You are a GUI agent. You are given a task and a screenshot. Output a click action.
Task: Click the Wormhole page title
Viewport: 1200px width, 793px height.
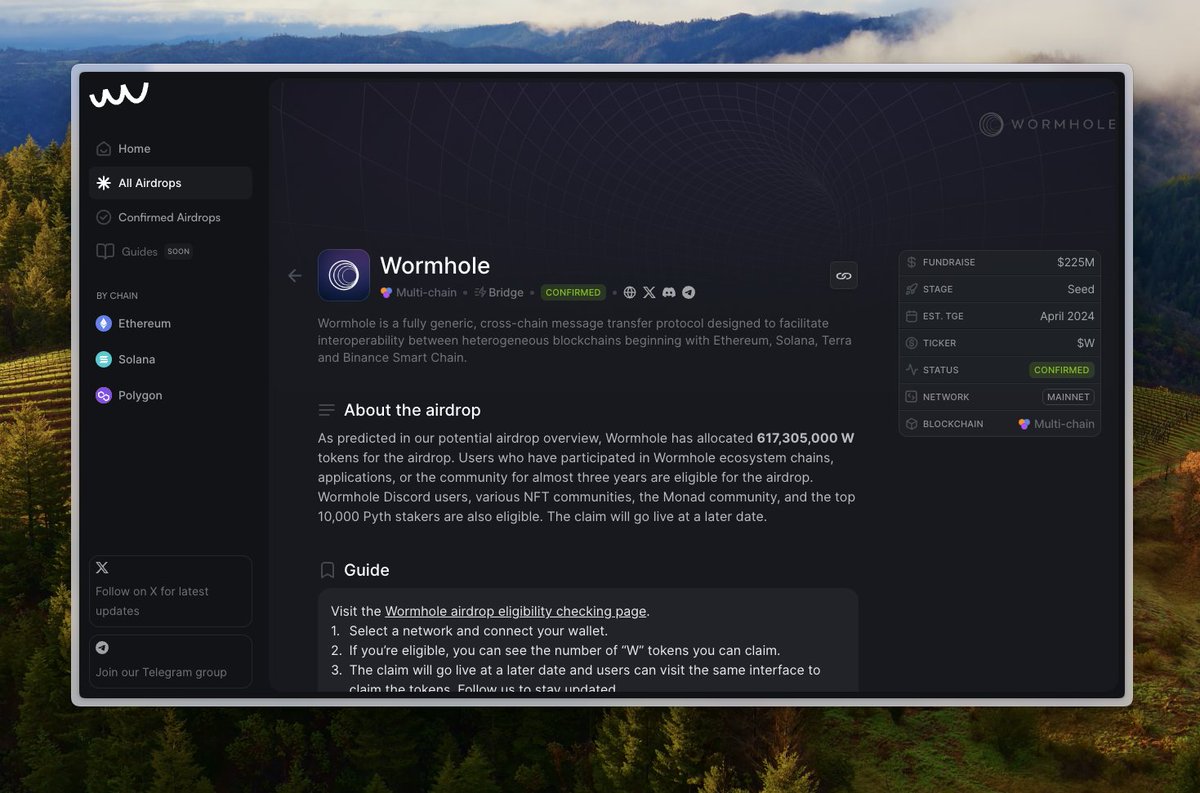435,266
